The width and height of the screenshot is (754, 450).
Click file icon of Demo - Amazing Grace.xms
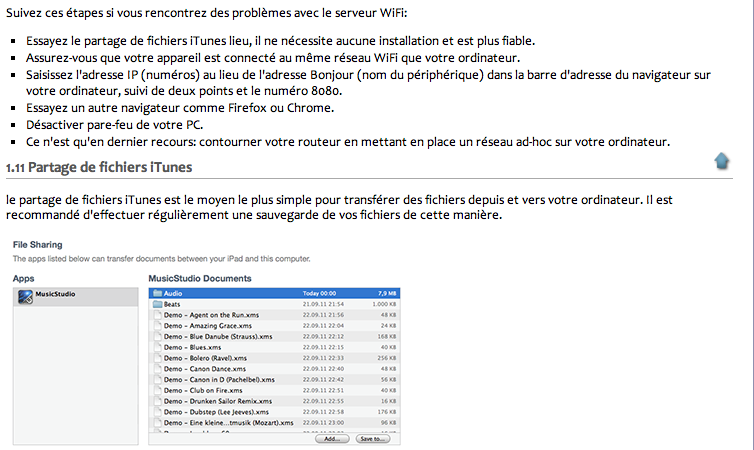pyautogui.click(x=157, y=325)
